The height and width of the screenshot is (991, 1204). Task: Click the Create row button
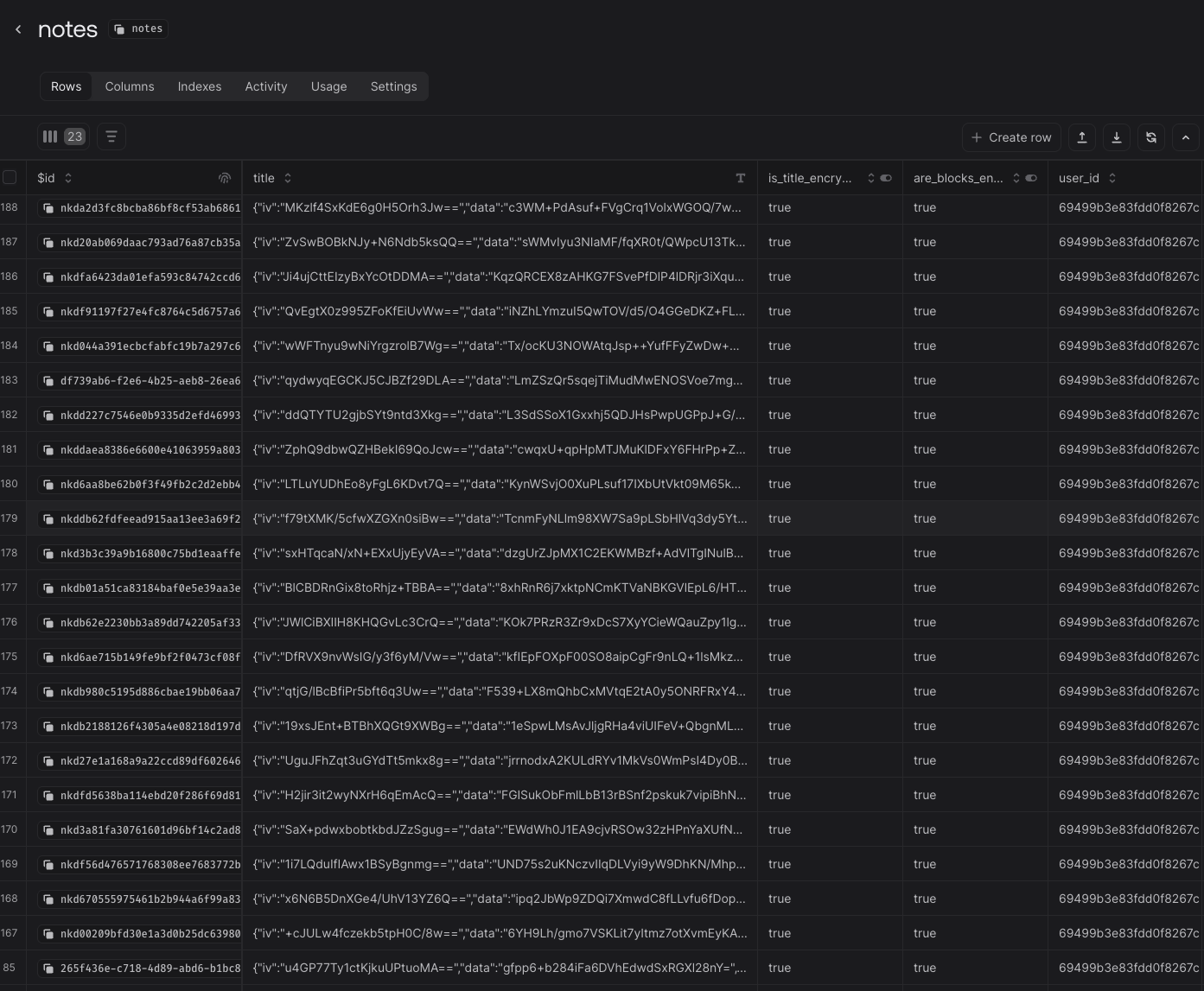pyautogui.click(x=1011, y=137)
